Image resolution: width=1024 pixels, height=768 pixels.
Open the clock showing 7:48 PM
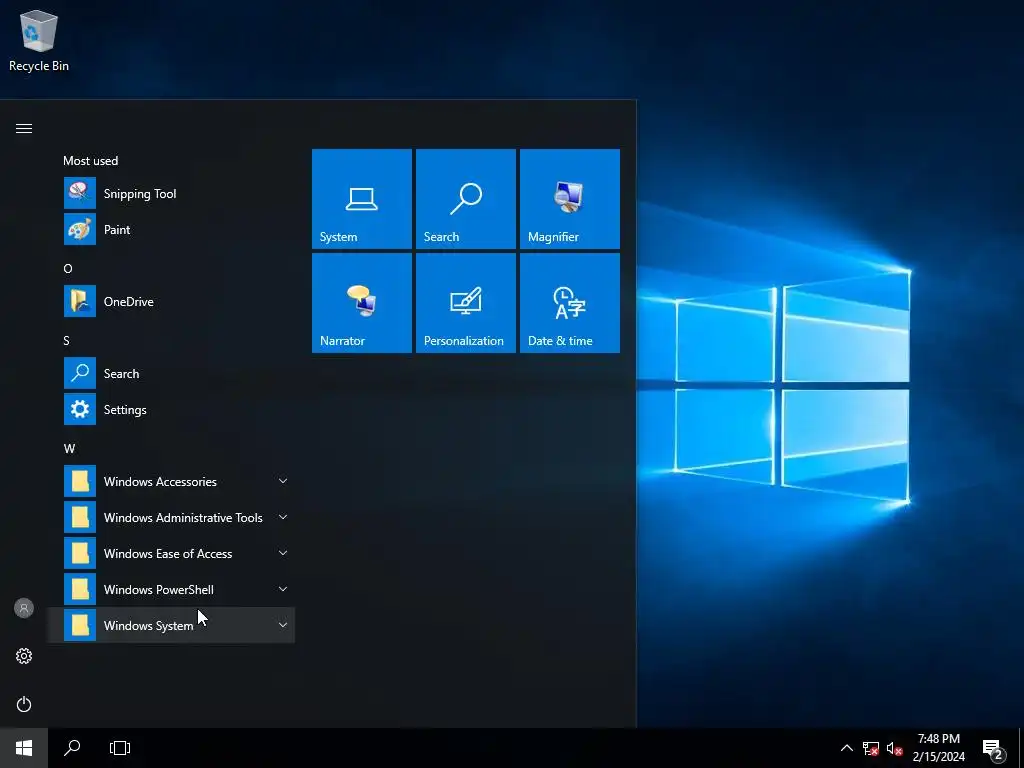point(938,748)
